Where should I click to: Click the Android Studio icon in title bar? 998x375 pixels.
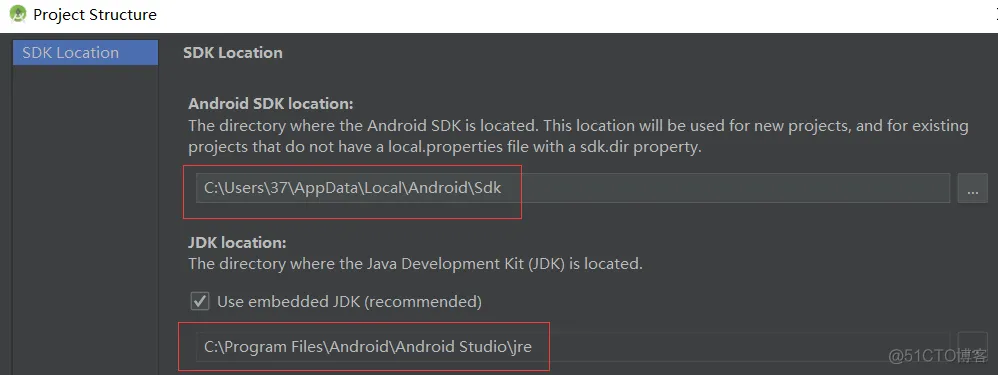coord(18,13)
